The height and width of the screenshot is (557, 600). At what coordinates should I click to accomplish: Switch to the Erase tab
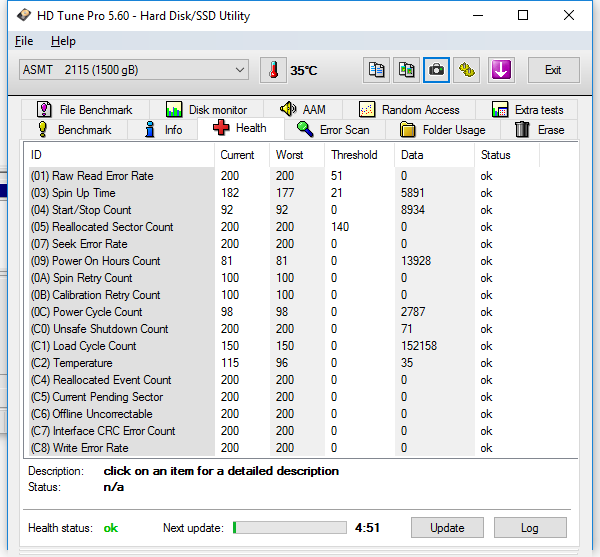click(540, 130)
